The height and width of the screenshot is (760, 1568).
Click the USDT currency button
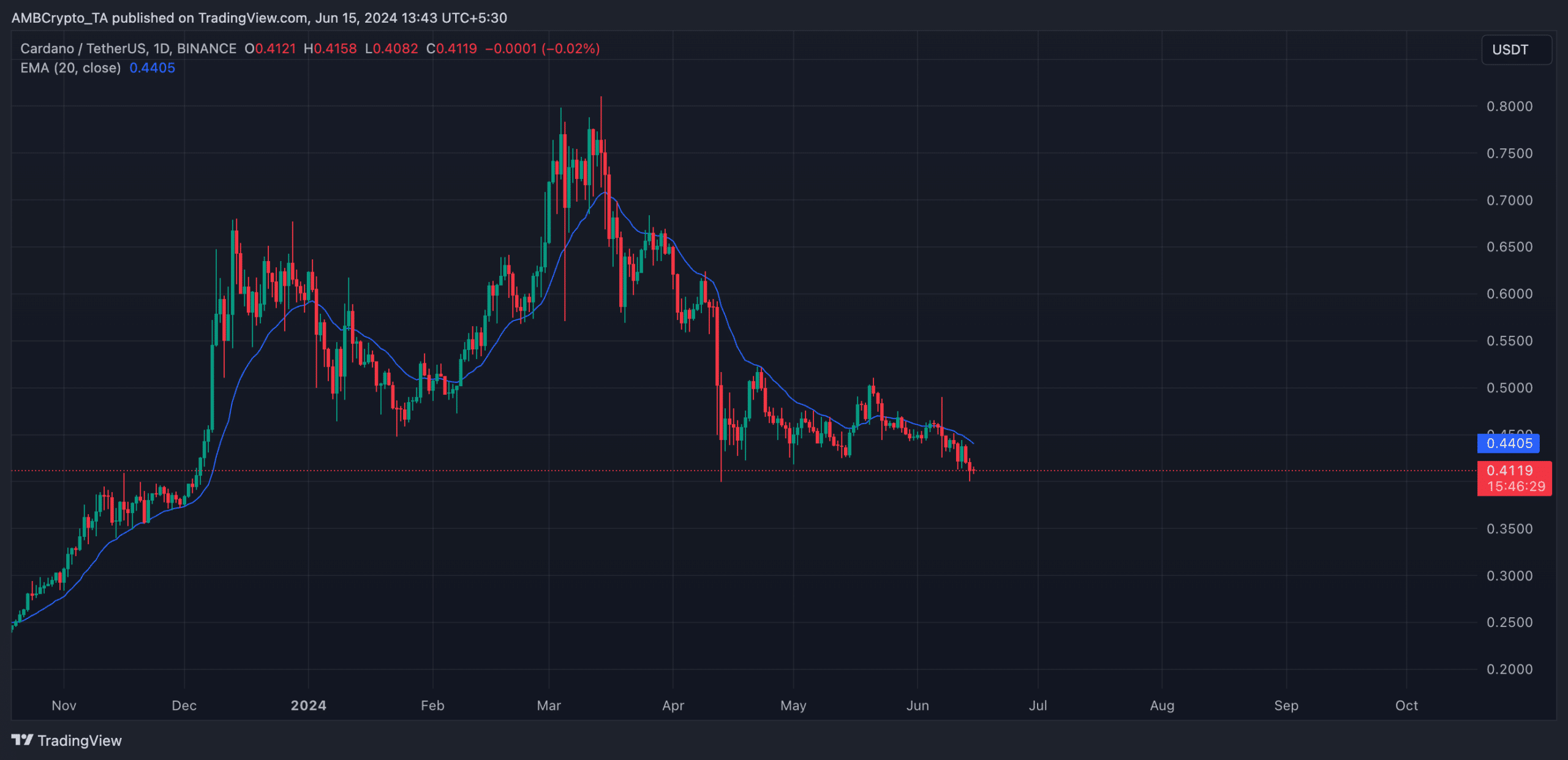[1516, 50]
